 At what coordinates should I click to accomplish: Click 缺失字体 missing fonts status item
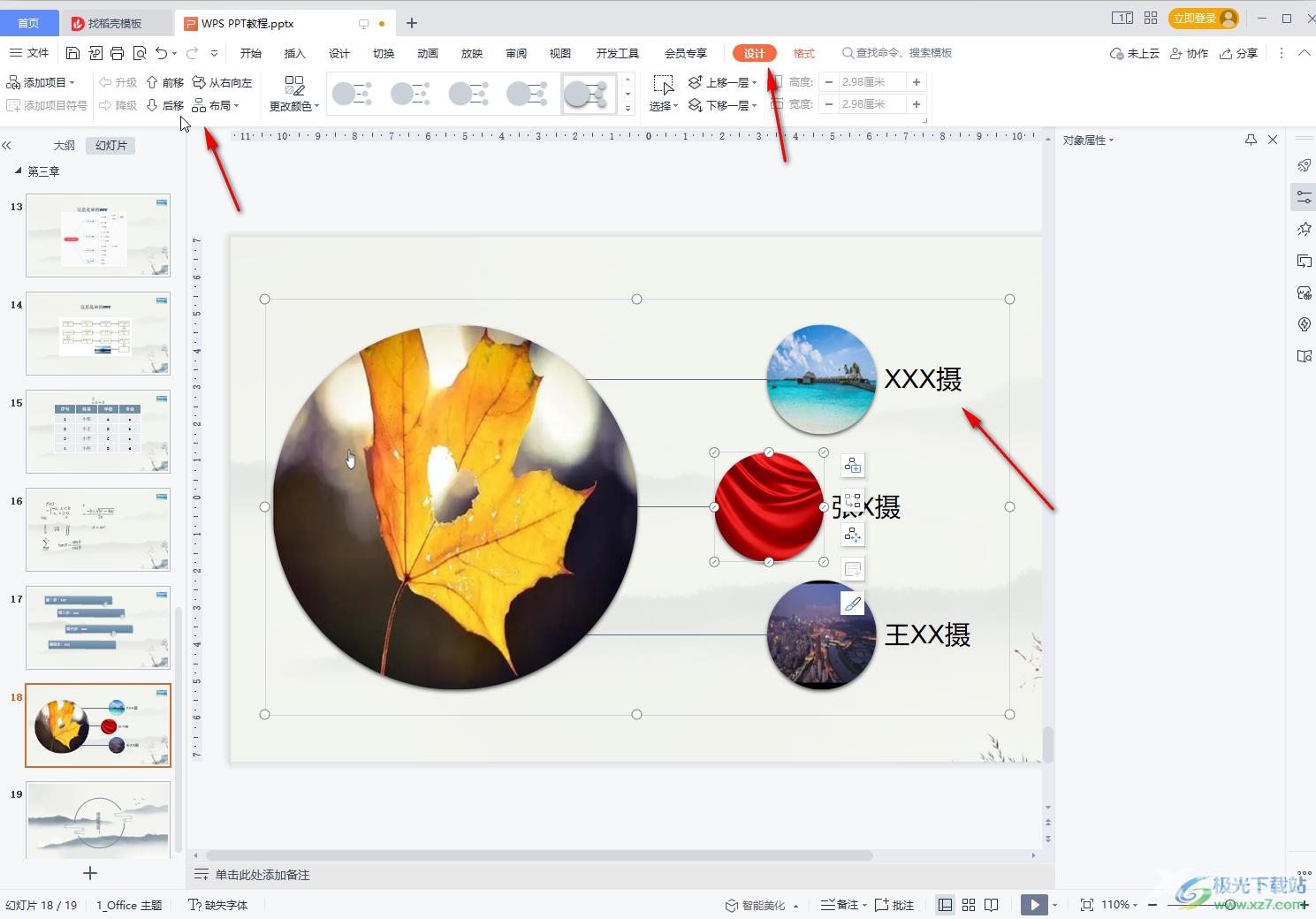click(217, 905)
